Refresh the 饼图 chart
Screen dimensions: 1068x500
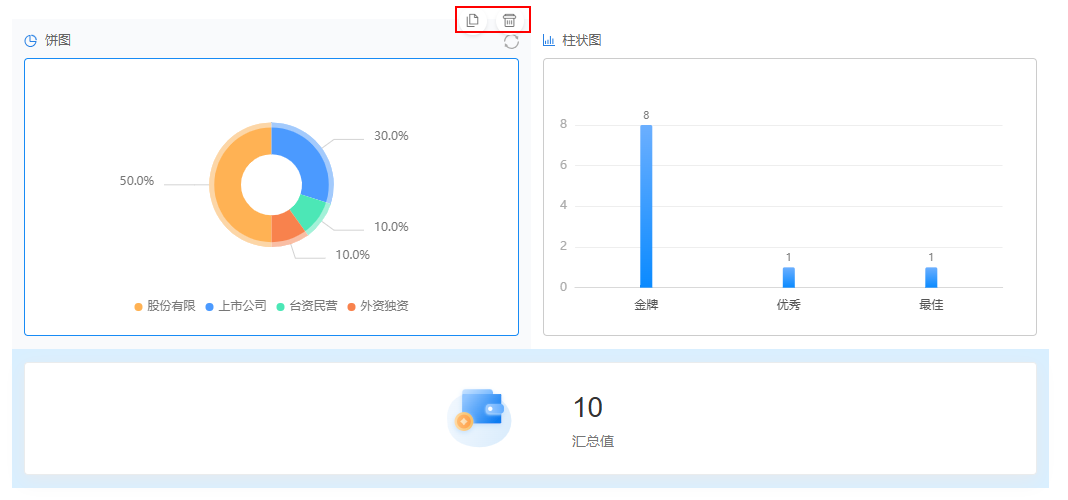pyautogui.click(x=512, y=42)
